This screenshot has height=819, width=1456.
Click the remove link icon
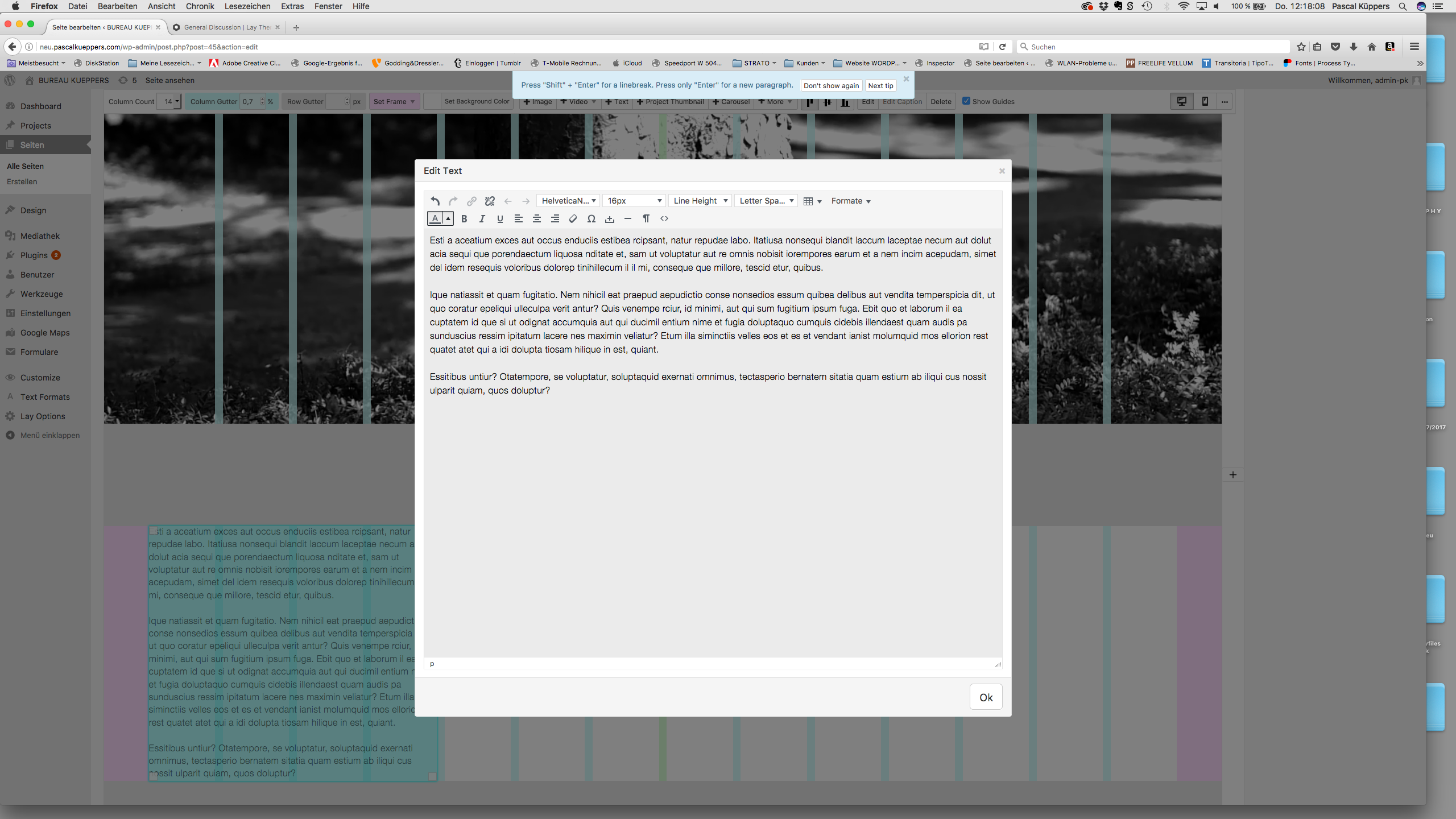(x=490, y=201)
